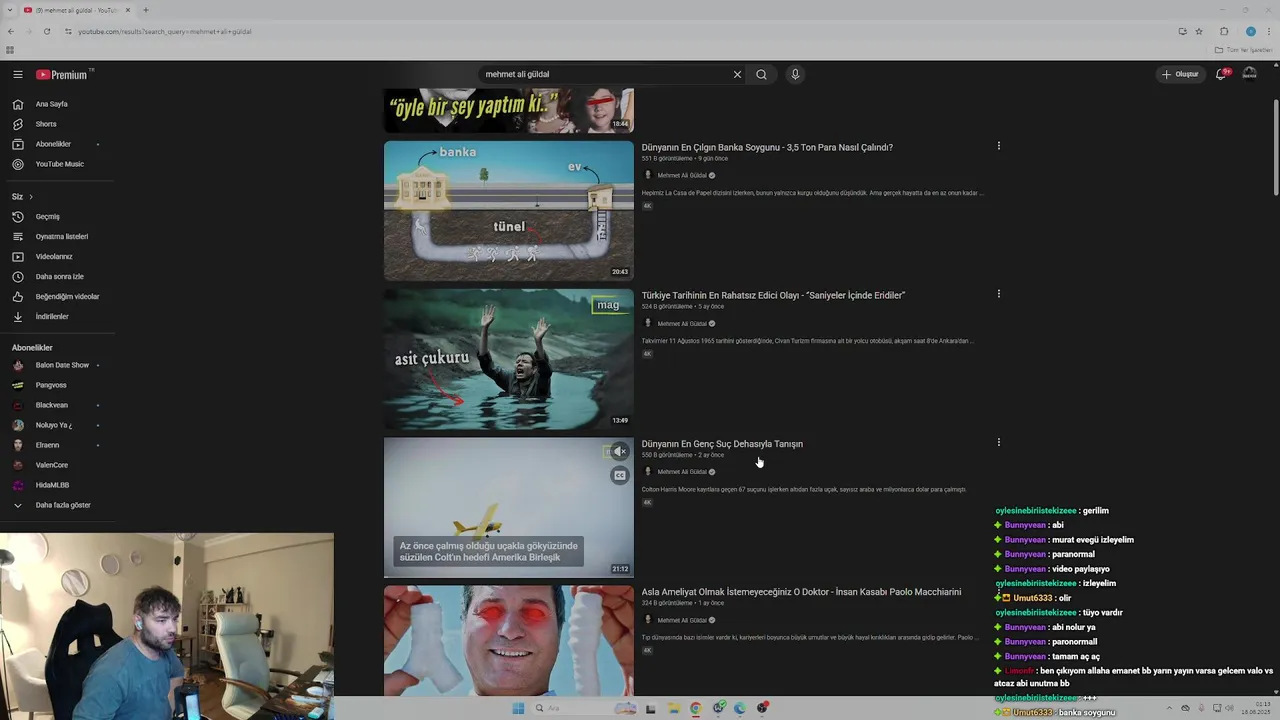Open 'Türkiye Tarihinin En Rahatsız Edici Olayı' title
Image resolution: width=1280 pixels, height=720 pixels.
pos(773,295)
